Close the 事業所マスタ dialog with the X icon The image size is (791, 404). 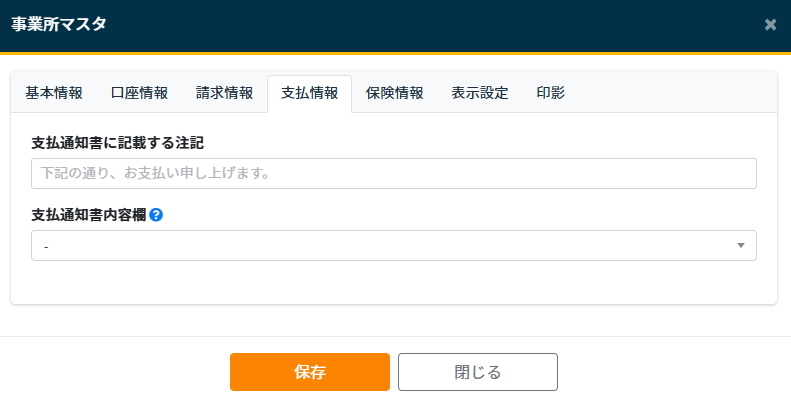[770, 25]
